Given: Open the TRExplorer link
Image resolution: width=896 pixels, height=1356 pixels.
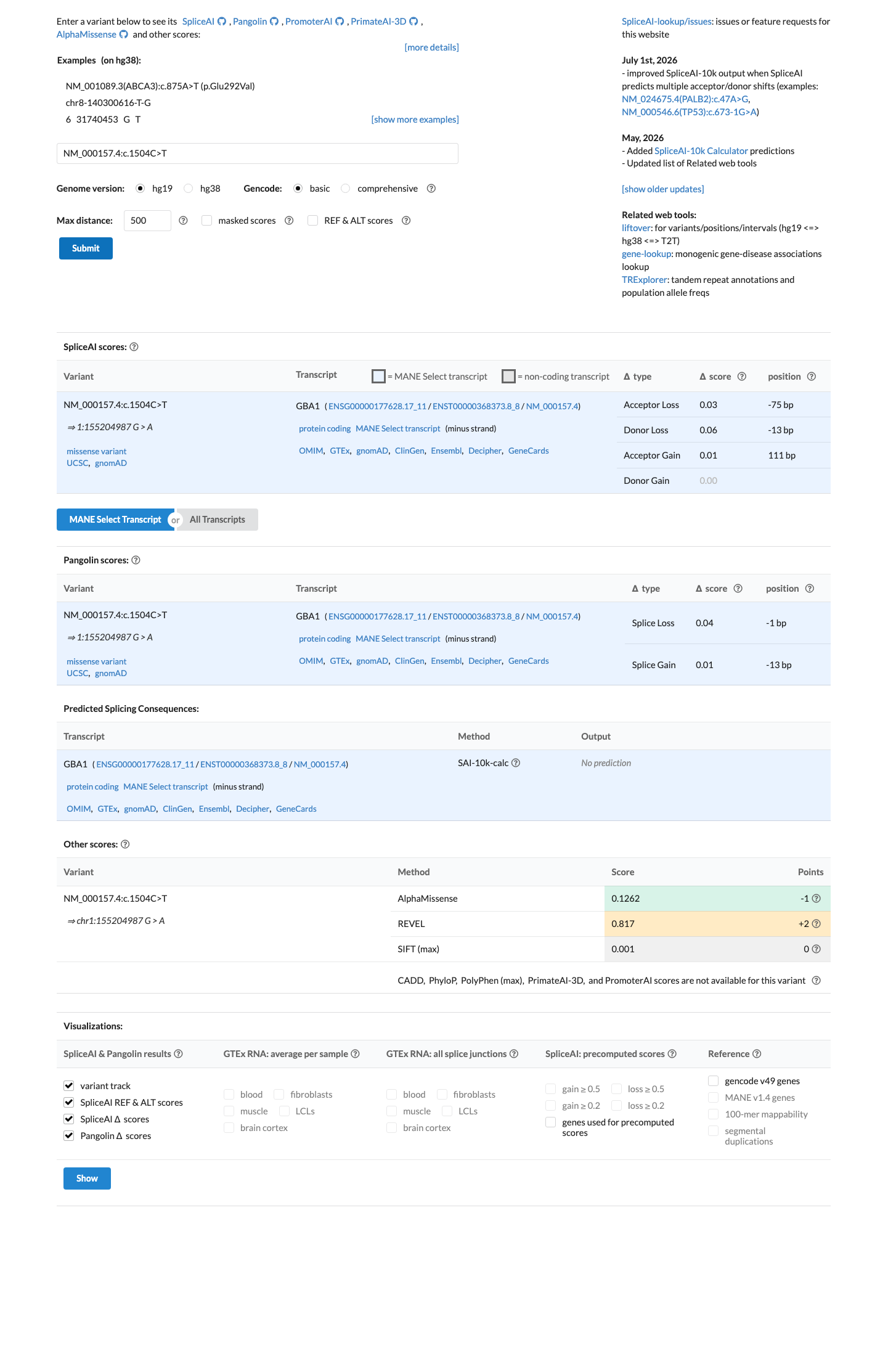Looking at the screenshot, I should (644, 280).
